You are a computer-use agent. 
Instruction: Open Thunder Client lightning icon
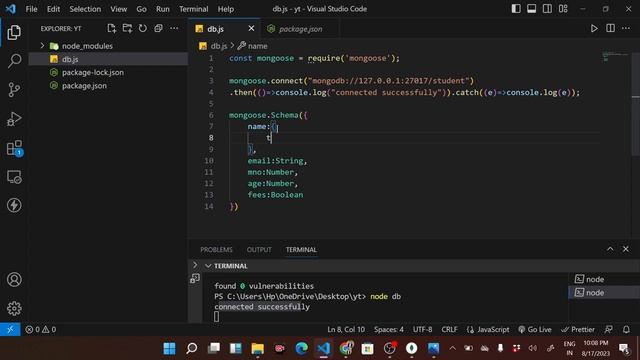(14, 205)
